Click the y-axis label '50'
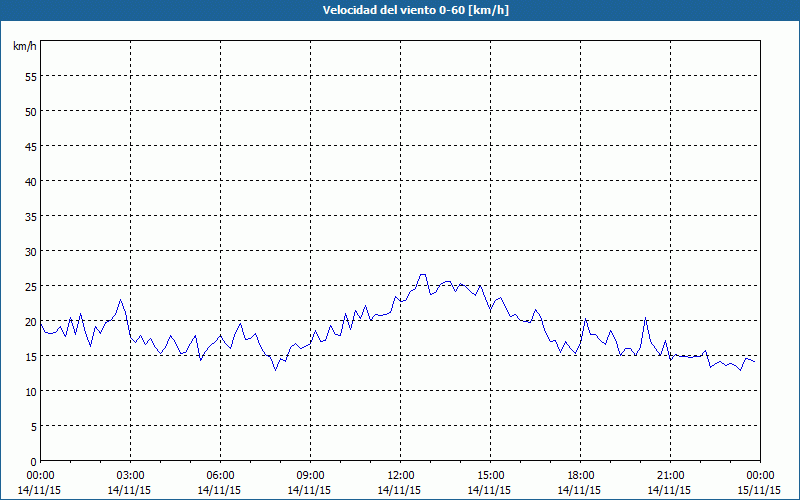 [x=31, y=112]
